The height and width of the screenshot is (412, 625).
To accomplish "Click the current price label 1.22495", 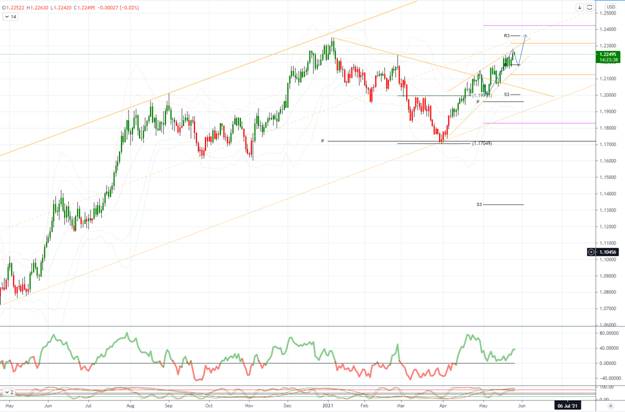I will 605,52.
